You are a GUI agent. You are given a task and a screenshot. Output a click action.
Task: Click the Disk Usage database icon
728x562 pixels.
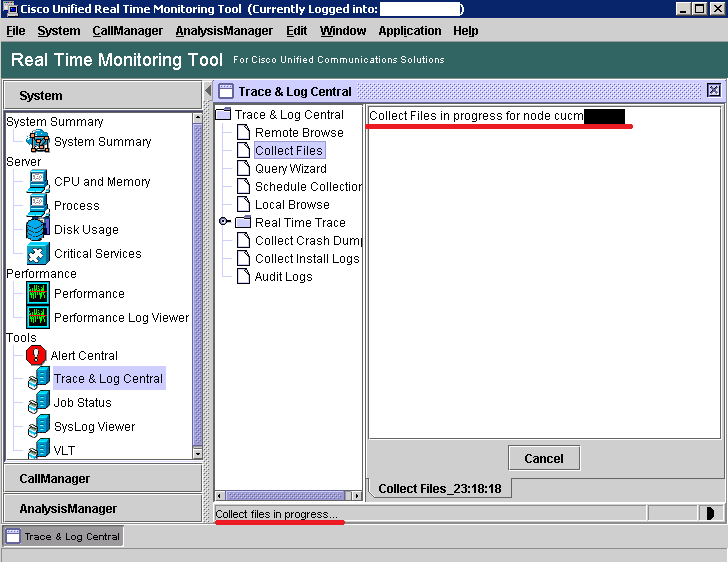coord(38,229)
